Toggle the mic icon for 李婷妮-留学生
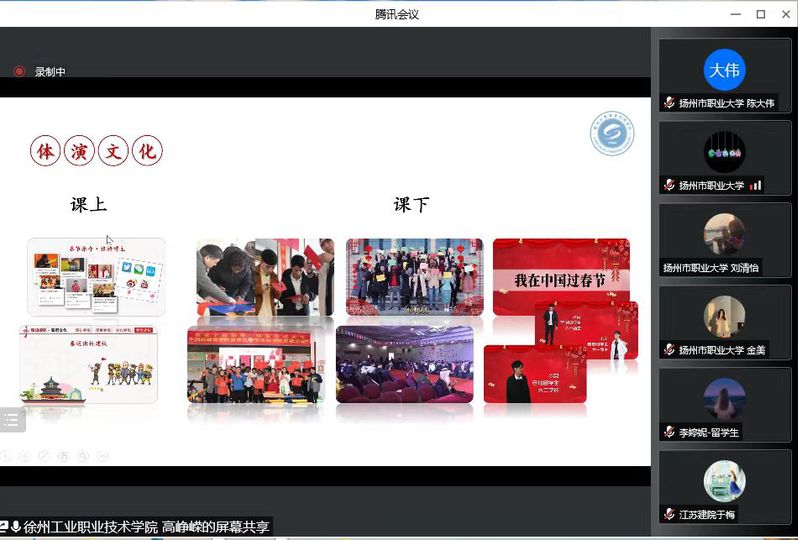798x540 pixels. coord(669,432)
